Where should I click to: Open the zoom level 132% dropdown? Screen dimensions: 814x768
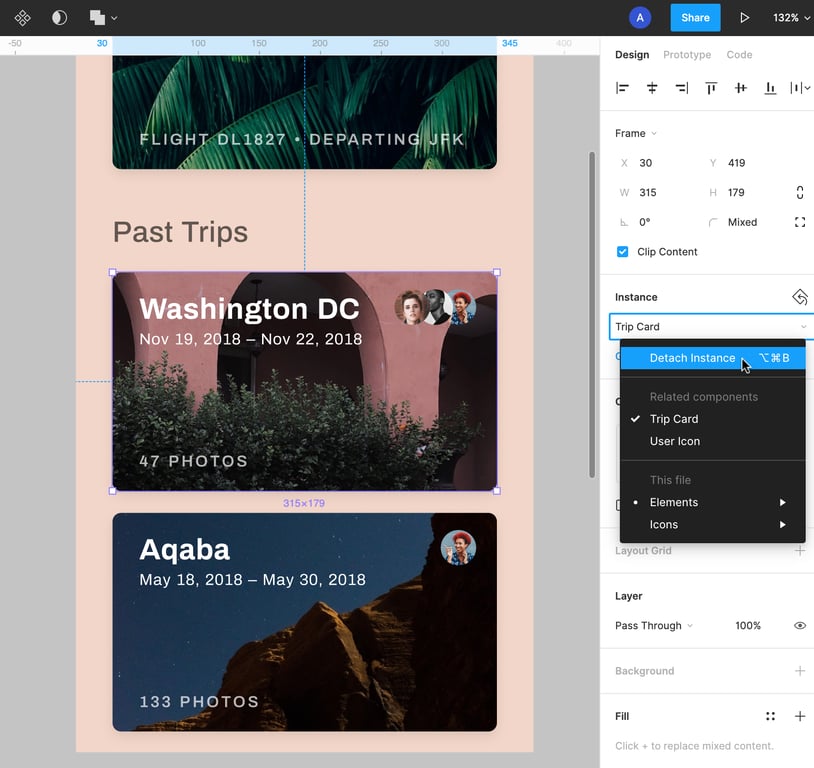click(791, 18)
